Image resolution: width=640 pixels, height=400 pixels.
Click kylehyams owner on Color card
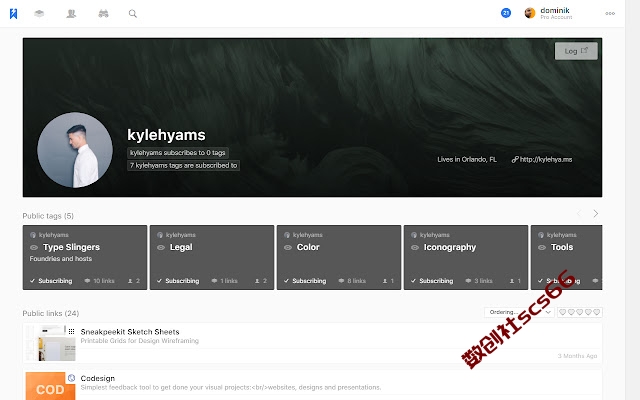pos(303,235)
